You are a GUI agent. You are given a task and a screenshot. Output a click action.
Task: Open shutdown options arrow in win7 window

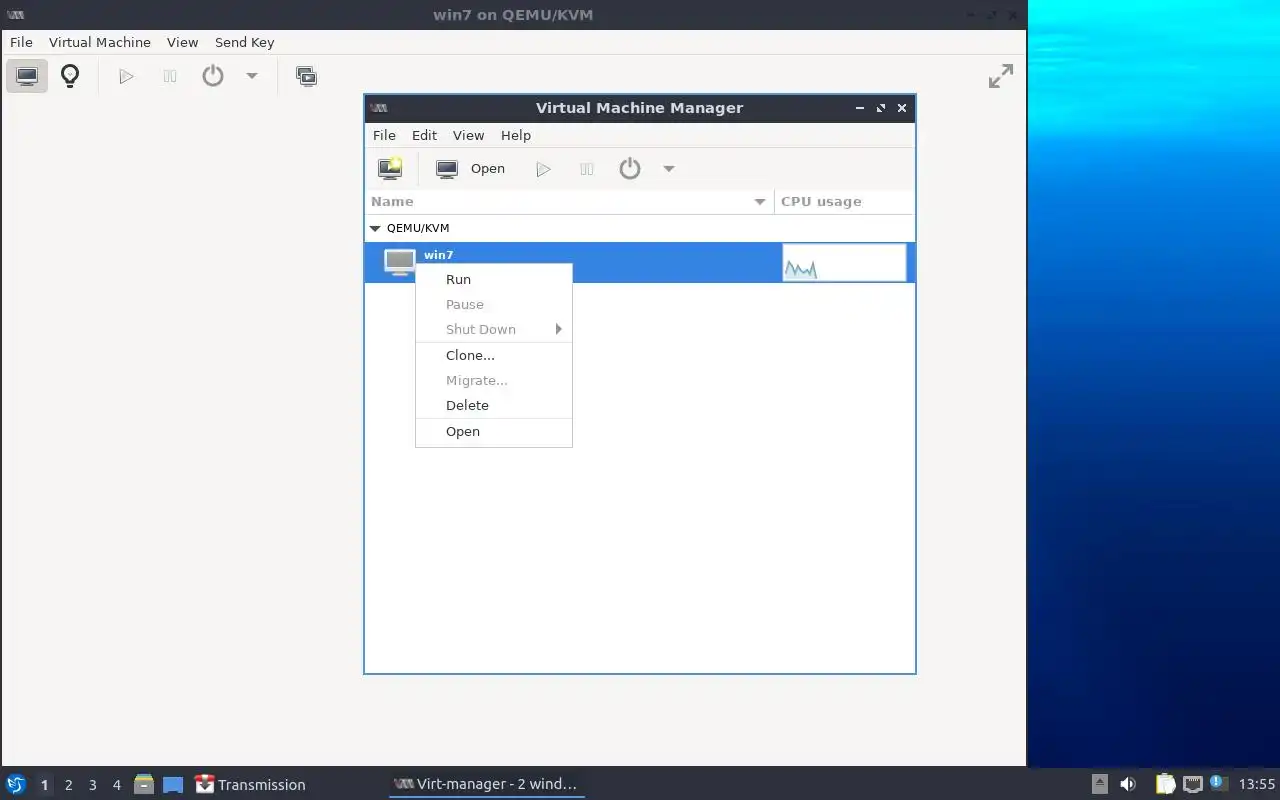[252, 76]
